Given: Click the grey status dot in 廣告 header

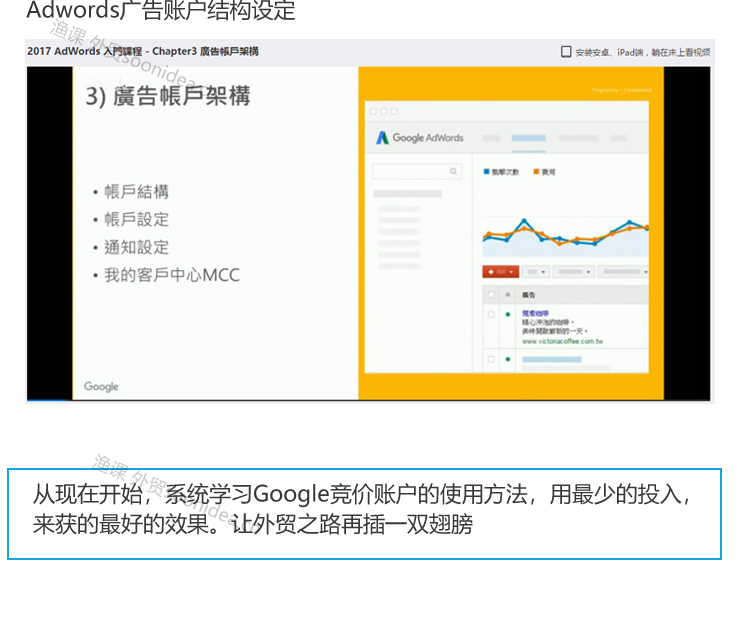Looking at the screenshot, I should pos(507,295).
